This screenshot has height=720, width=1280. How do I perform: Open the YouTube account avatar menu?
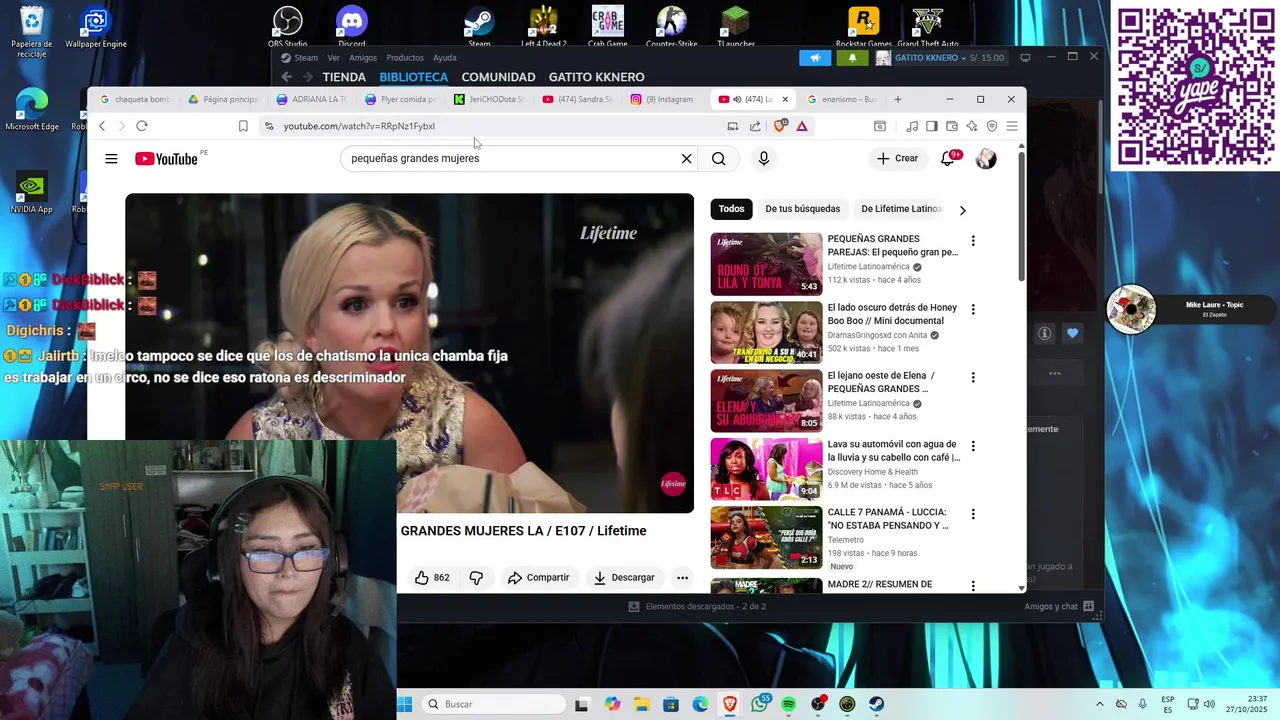coord(986,159)
